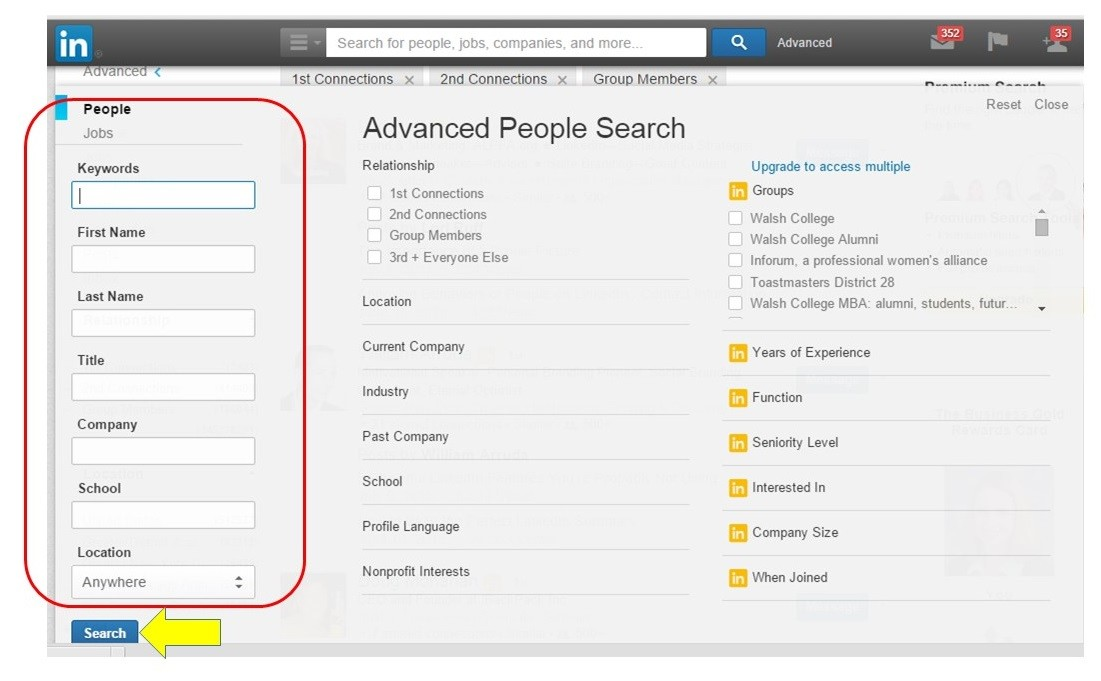This screenshot has width=1101, height=681.
Task: Click the Advanced link in top bar
Action: (x=804, y=43)
